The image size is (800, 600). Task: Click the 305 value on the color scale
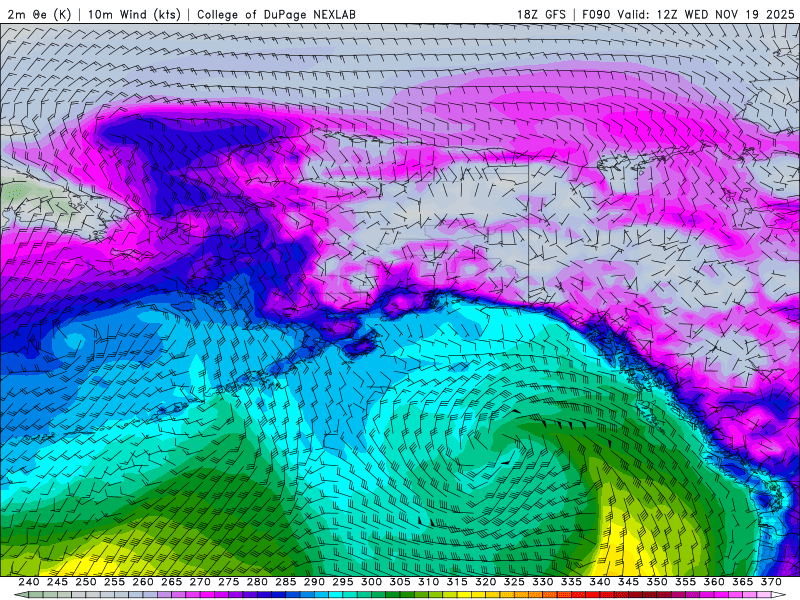point(400,582)
